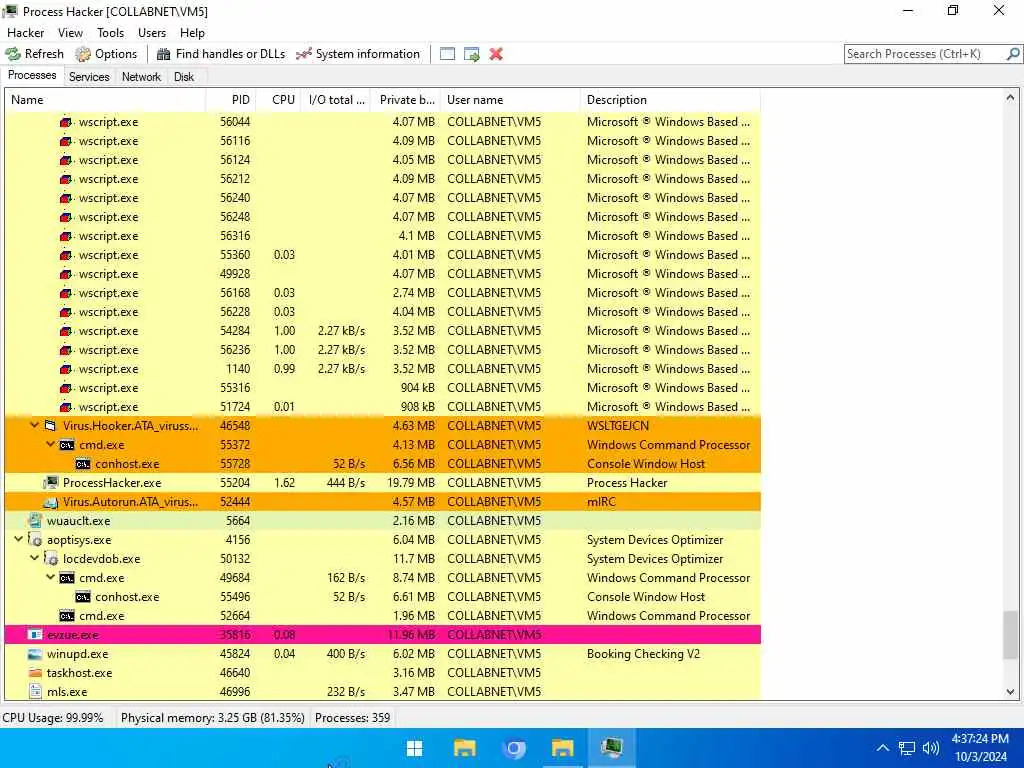Click the find window toolbar icon
The height and width of the screenshot is (768, 1024).
[x=447, y=54]
